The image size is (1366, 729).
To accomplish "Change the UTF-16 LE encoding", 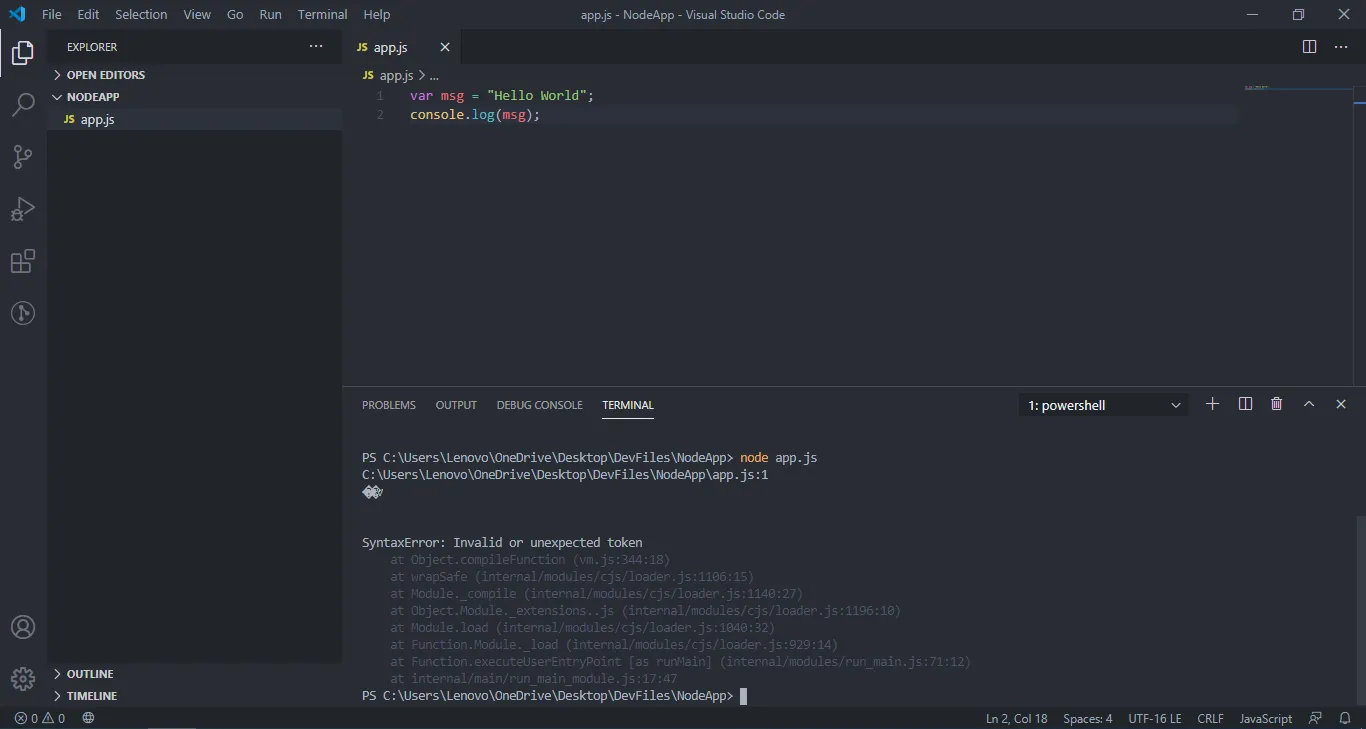I will click(x=1154, y=718).
